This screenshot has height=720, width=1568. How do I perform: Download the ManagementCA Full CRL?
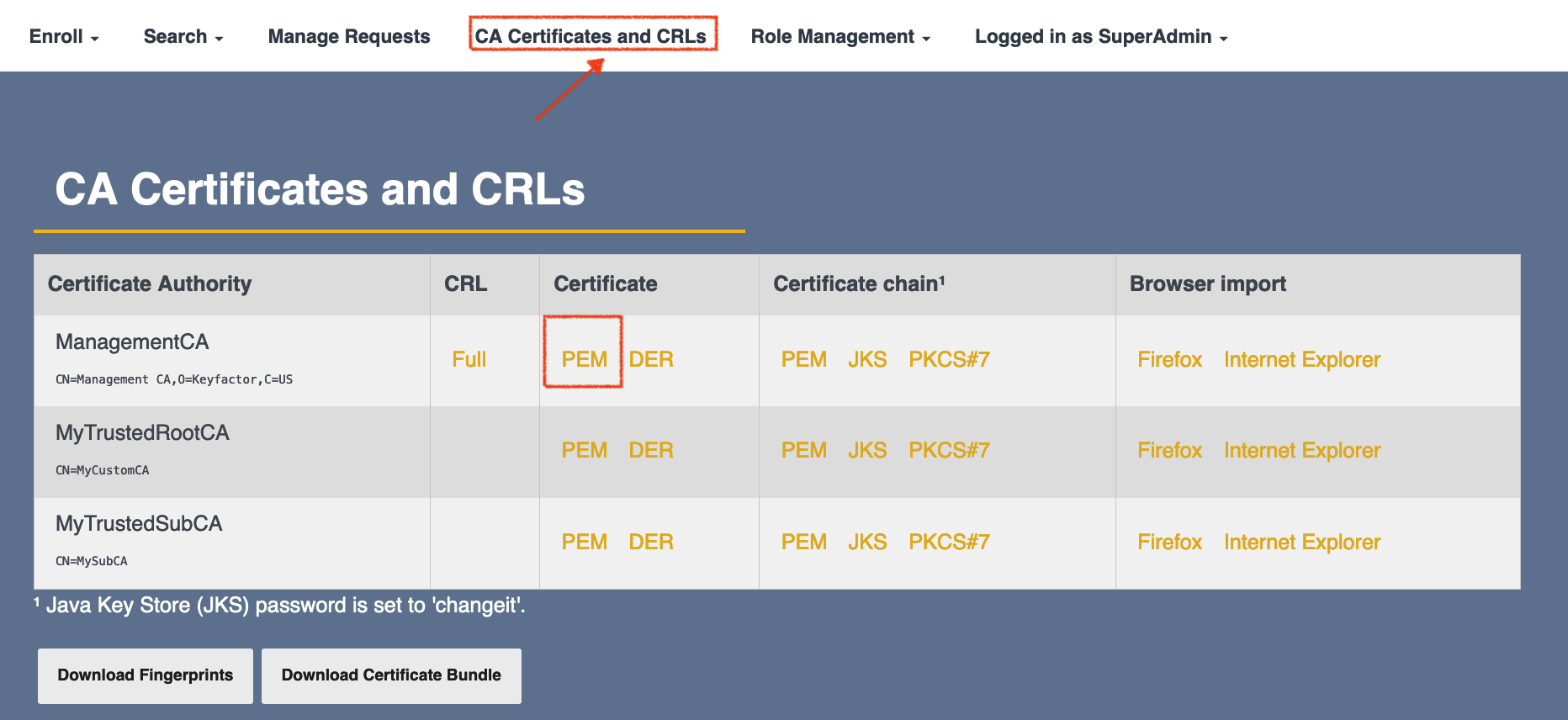click(x=469, y=360)
